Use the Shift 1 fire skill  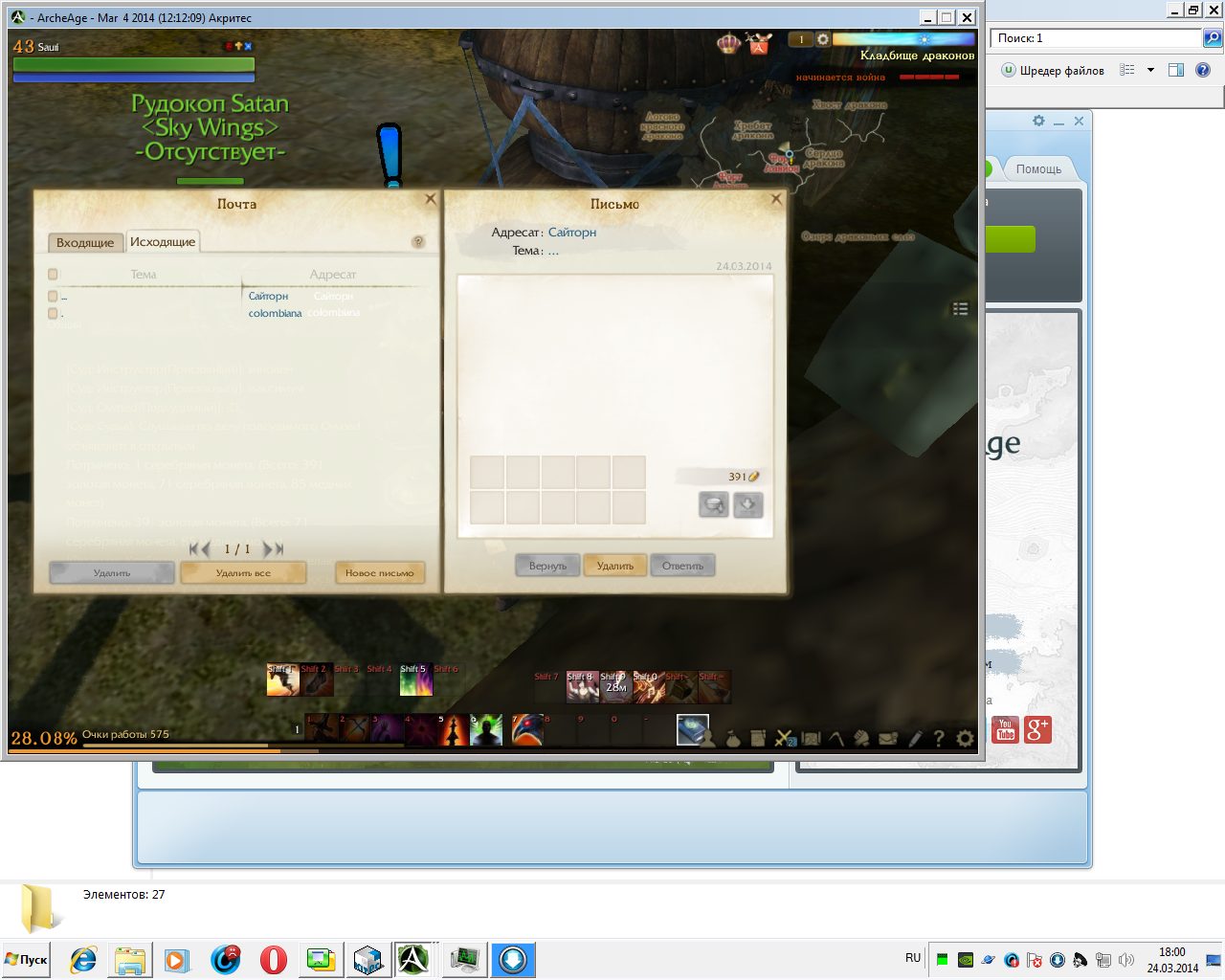tap(283, 680)
